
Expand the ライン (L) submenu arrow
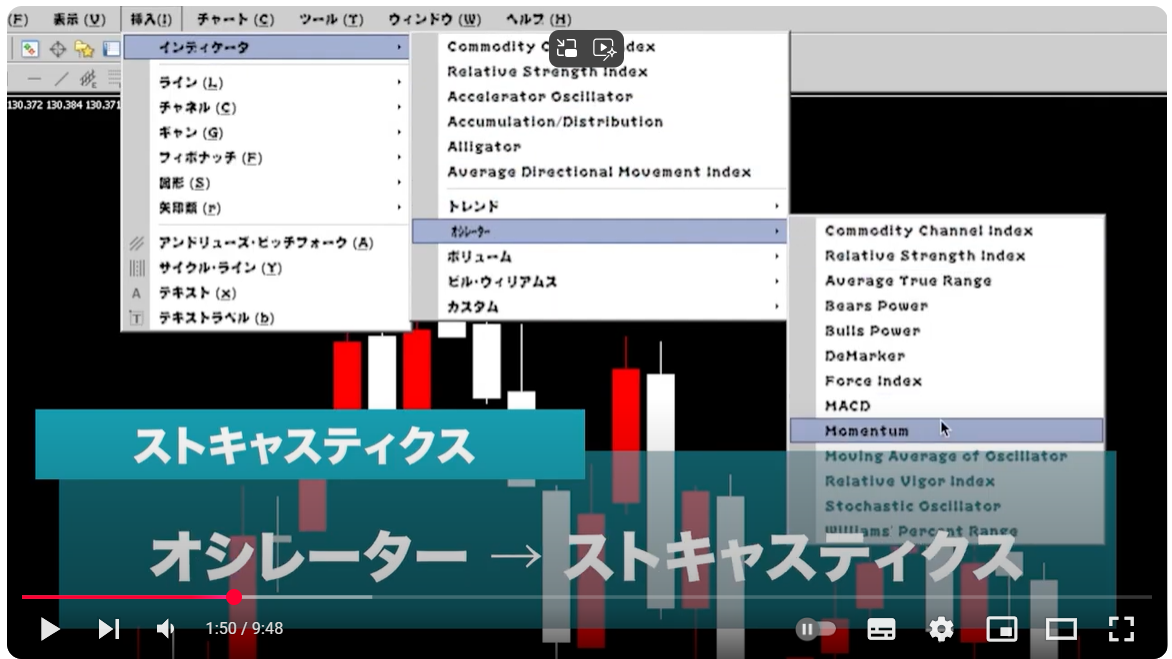399,82
